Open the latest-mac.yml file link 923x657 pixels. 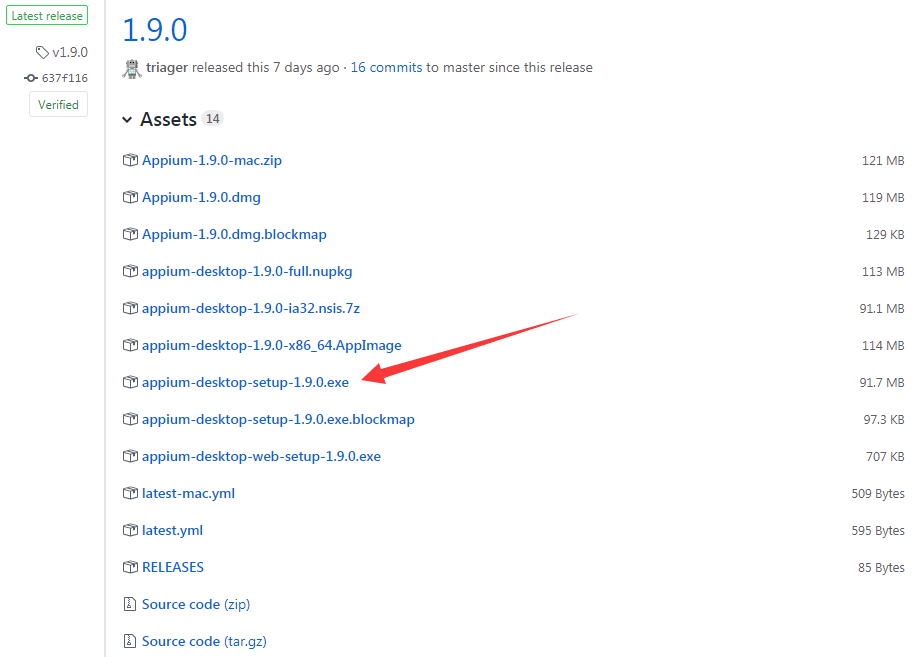point(188,493)
